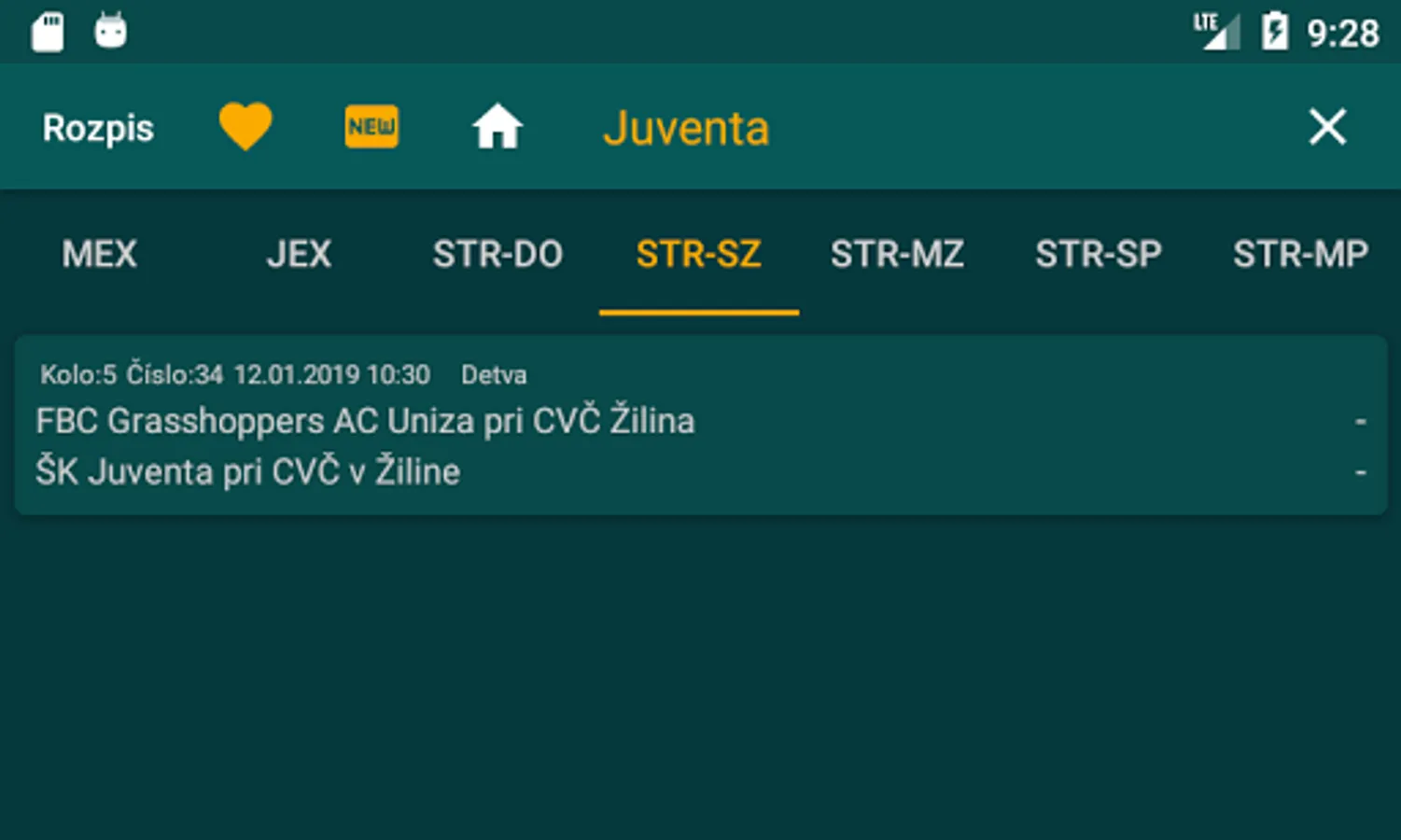Tap ŠK Juventa pri CVČ team name
The height and width of the screenshot is (840, 1401).
[x=246, y=471]
